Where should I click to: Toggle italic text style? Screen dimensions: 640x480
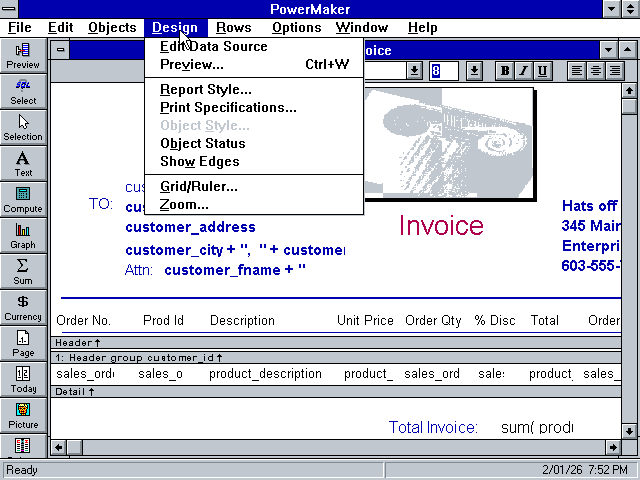tap(524, 71)
